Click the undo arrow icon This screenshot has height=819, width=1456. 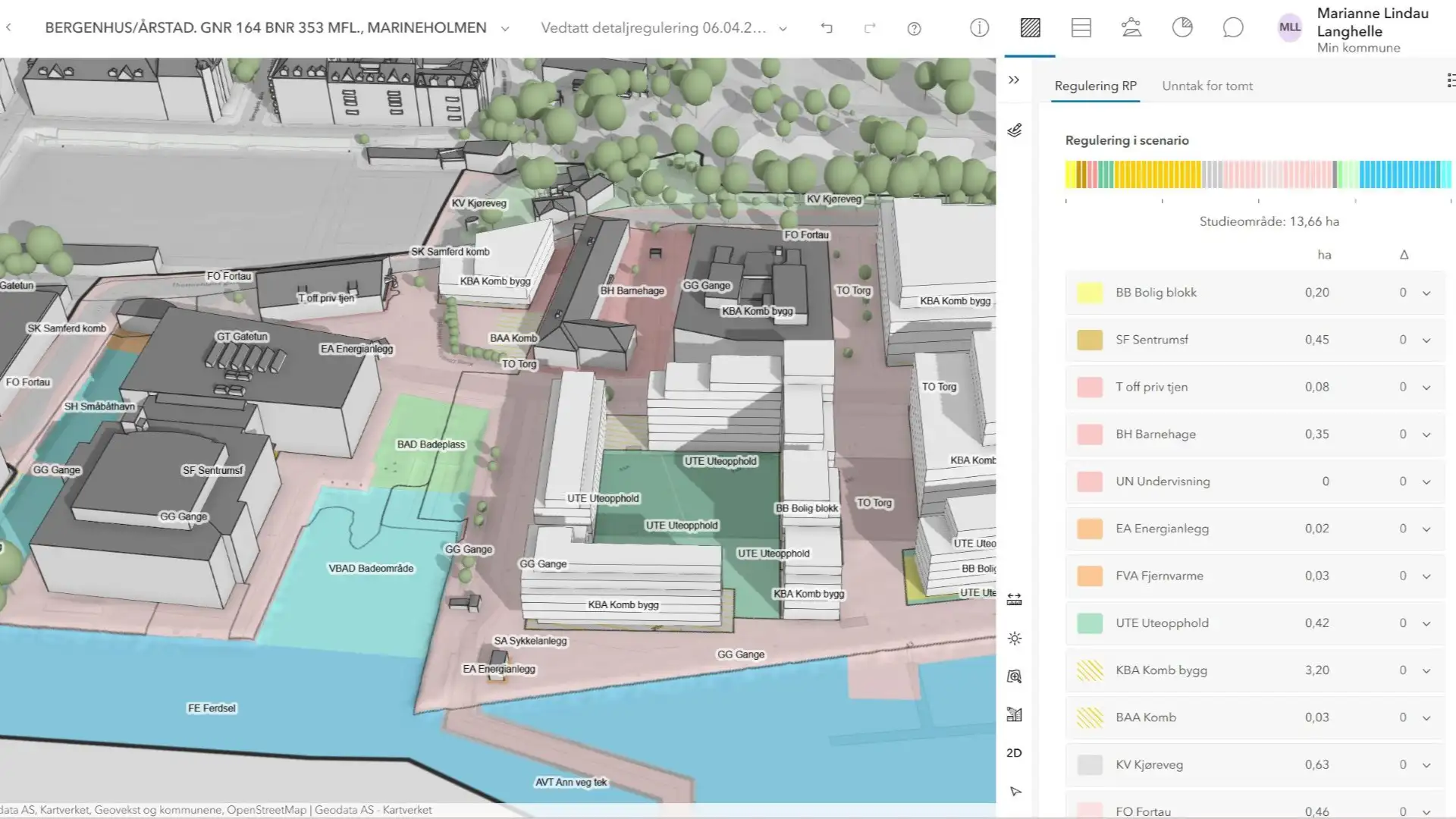827,28
